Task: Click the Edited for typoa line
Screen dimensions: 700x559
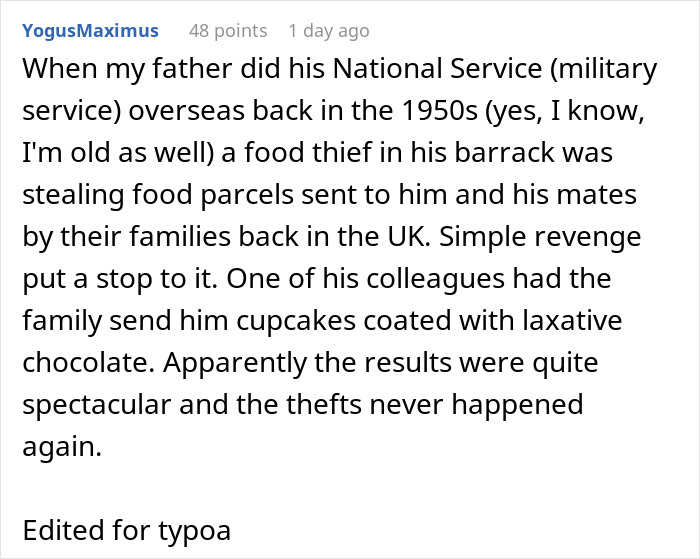Action: point(126,530)
